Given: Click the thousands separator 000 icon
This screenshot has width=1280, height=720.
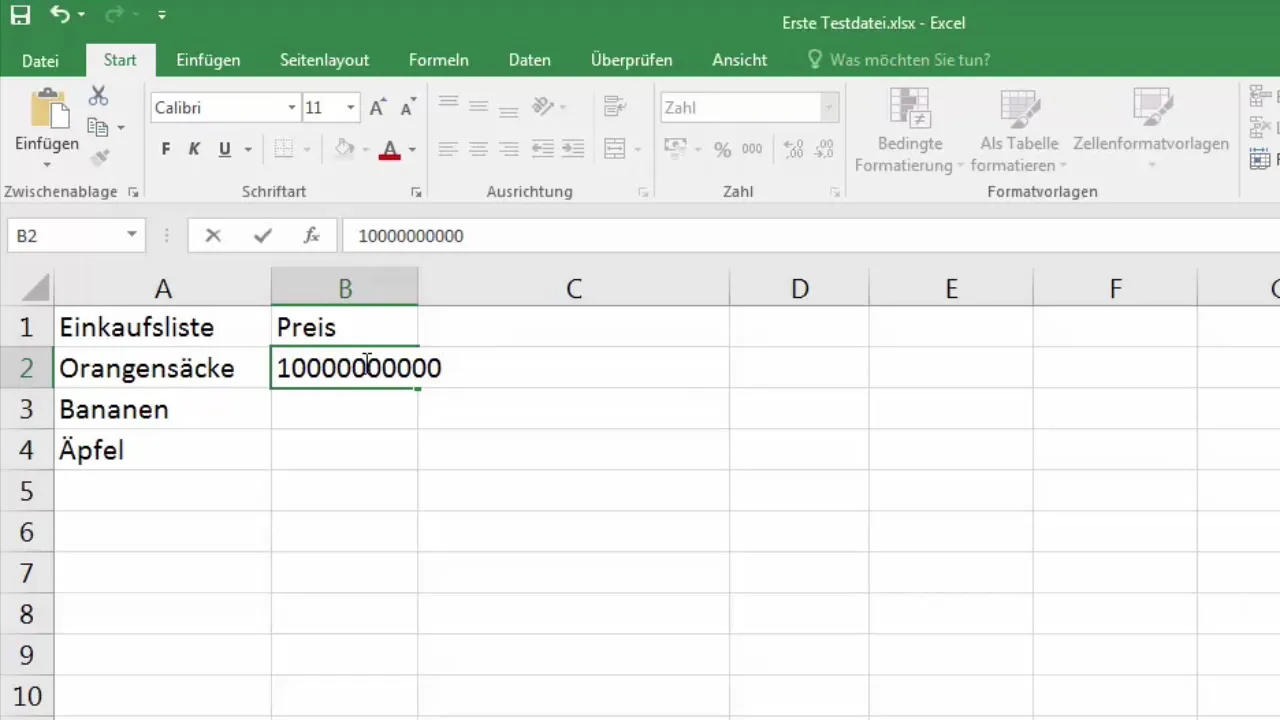Looking at the screenshot, I should click(752, 149).
